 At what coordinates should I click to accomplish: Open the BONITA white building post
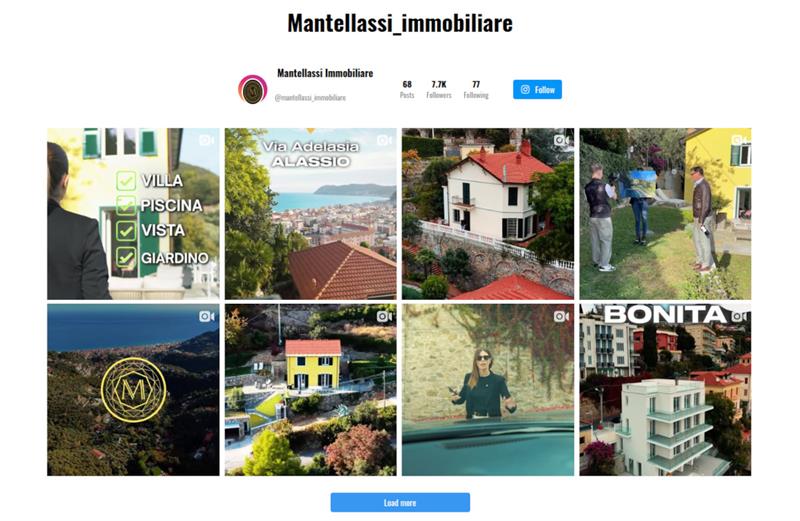point(665,390)
